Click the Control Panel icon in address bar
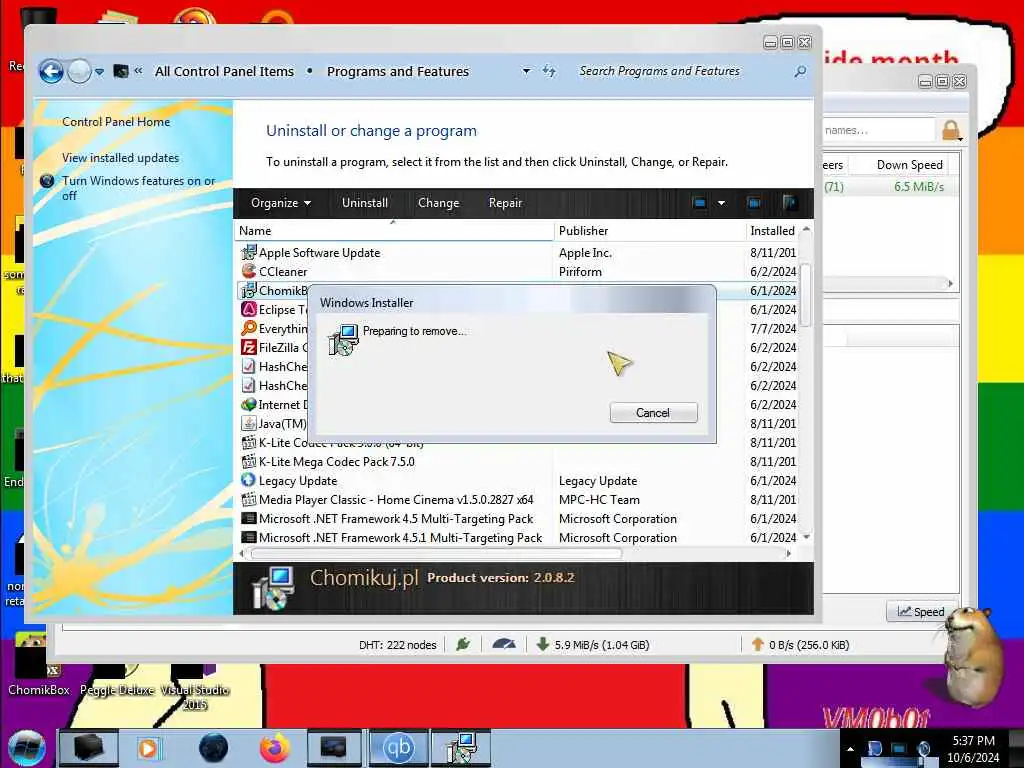The height and width of the screenshot is (768, 1024). coord(121,71)
